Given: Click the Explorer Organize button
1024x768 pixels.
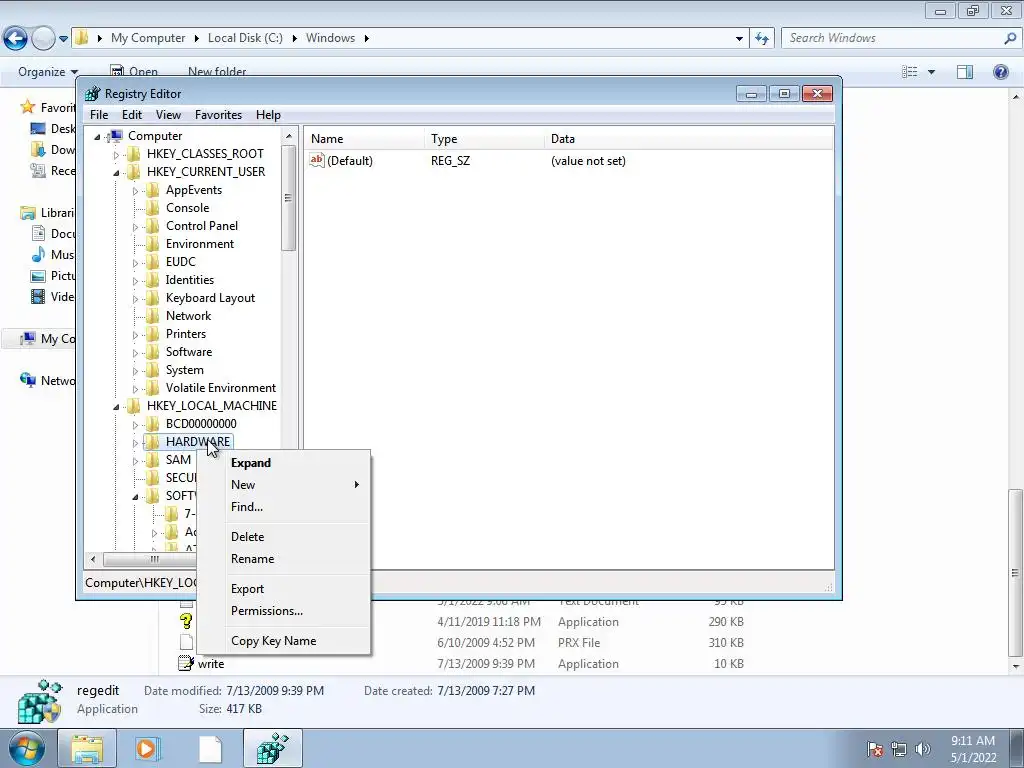Looking at the screenshot, I should pyautogui.click(x=48, y=72).
